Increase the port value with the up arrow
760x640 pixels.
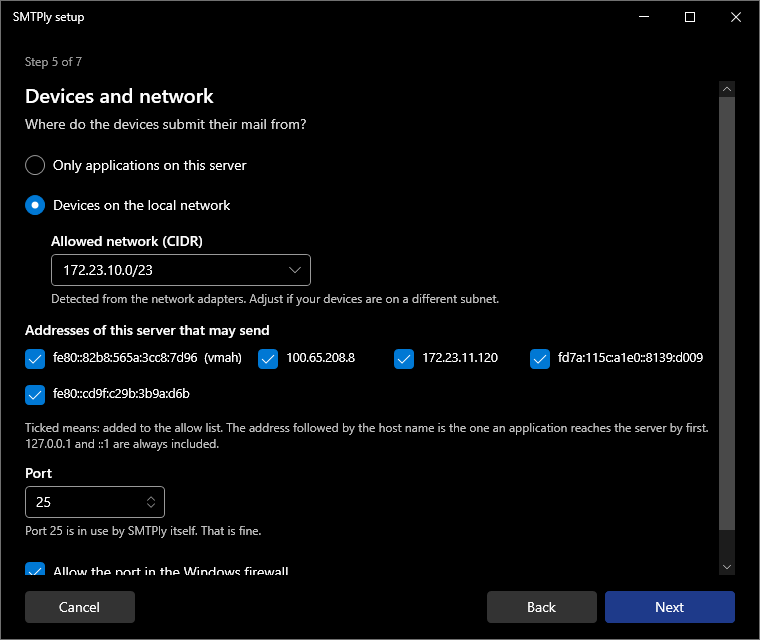tap(151, 498)
